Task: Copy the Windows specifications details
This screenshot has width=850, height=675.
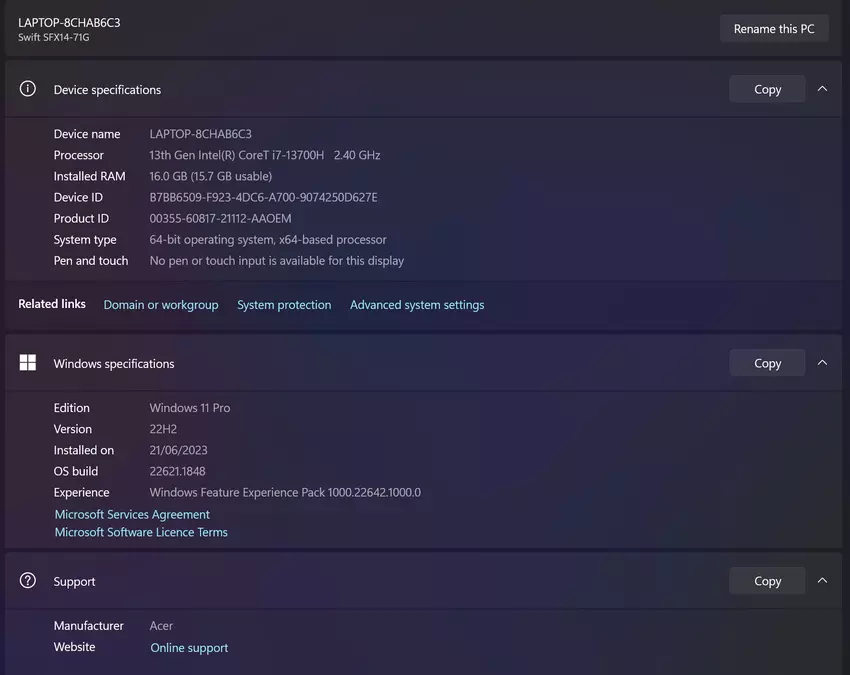Action: (767, 363)
